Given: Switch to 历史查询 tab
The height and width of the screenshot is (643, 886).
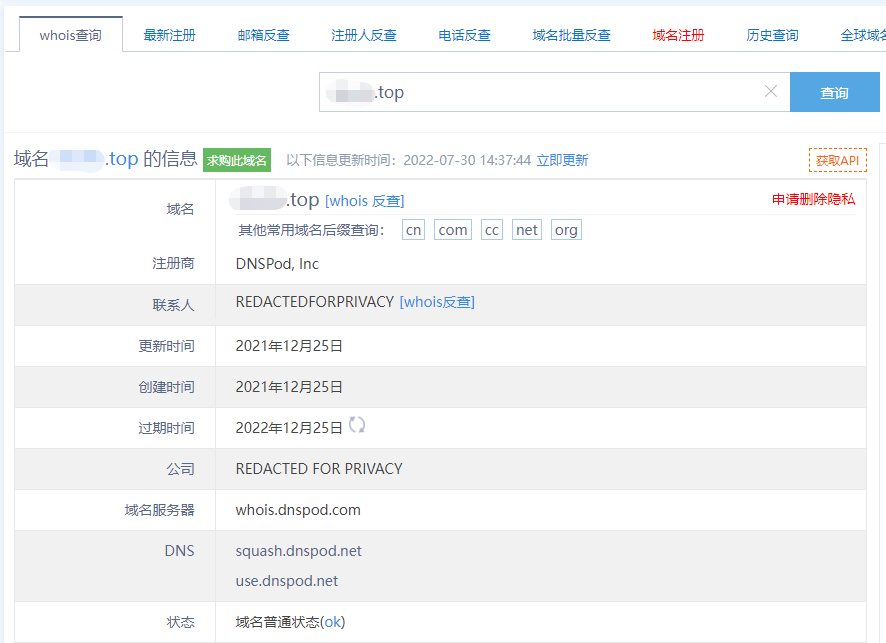Looking at the screenshot, I should (x=772, y=35).
